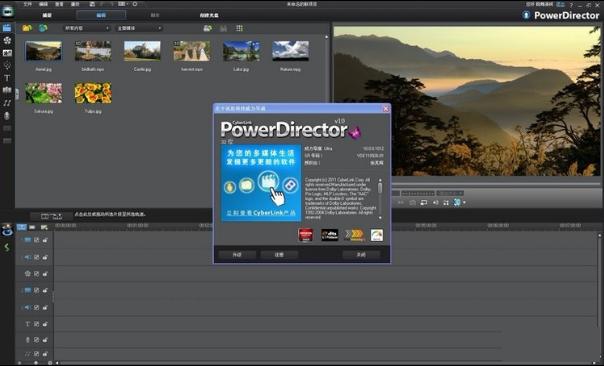
Task: Select the clouds and sky thumbnail
Action: click(290, 51)
